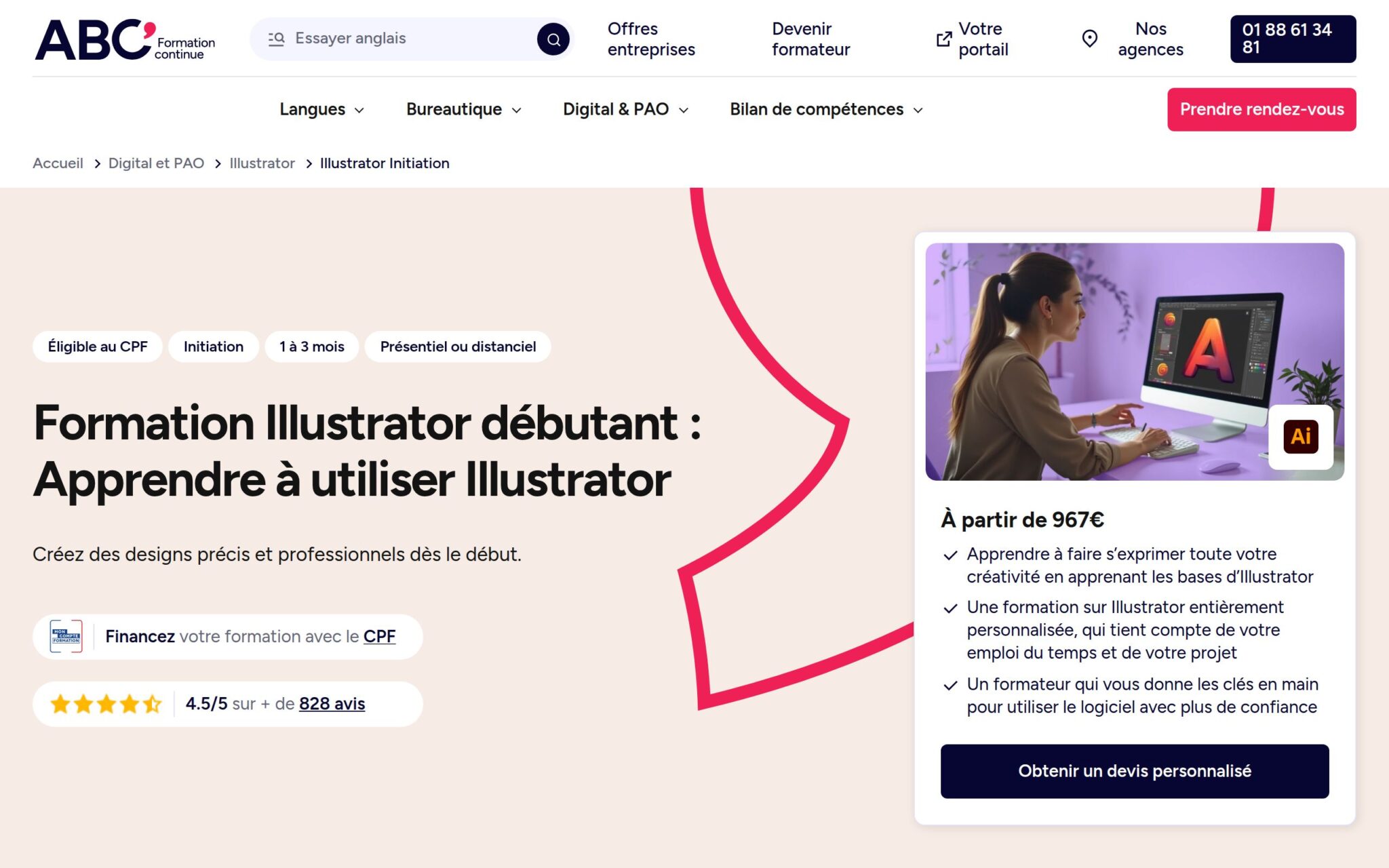The image size is (1389, 868).
Task: Click the Illustrator course thumbnail image
Action: tap(1135, 361)
